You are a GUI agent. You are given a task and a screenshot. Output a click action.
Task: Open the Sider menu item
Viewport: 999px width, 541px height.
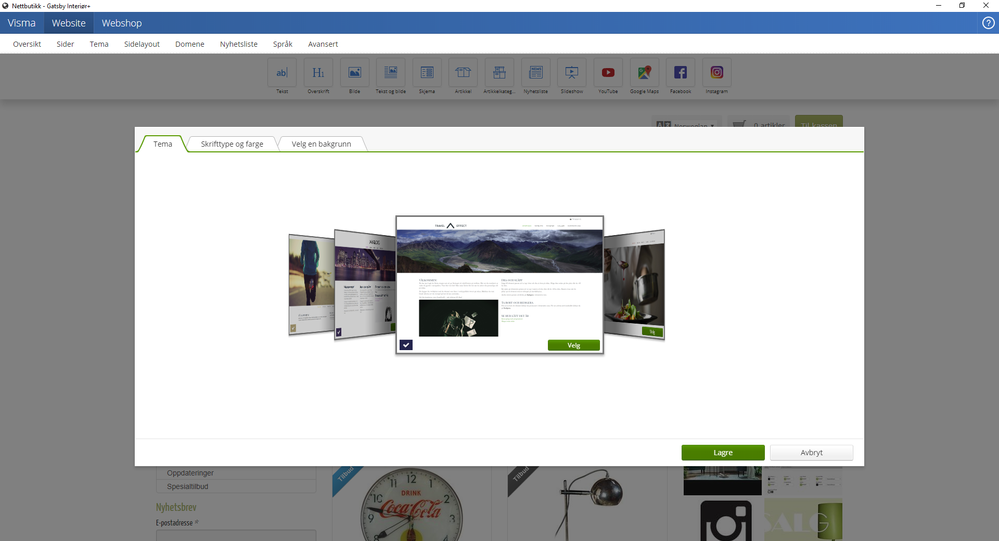(x=65, y=44)
